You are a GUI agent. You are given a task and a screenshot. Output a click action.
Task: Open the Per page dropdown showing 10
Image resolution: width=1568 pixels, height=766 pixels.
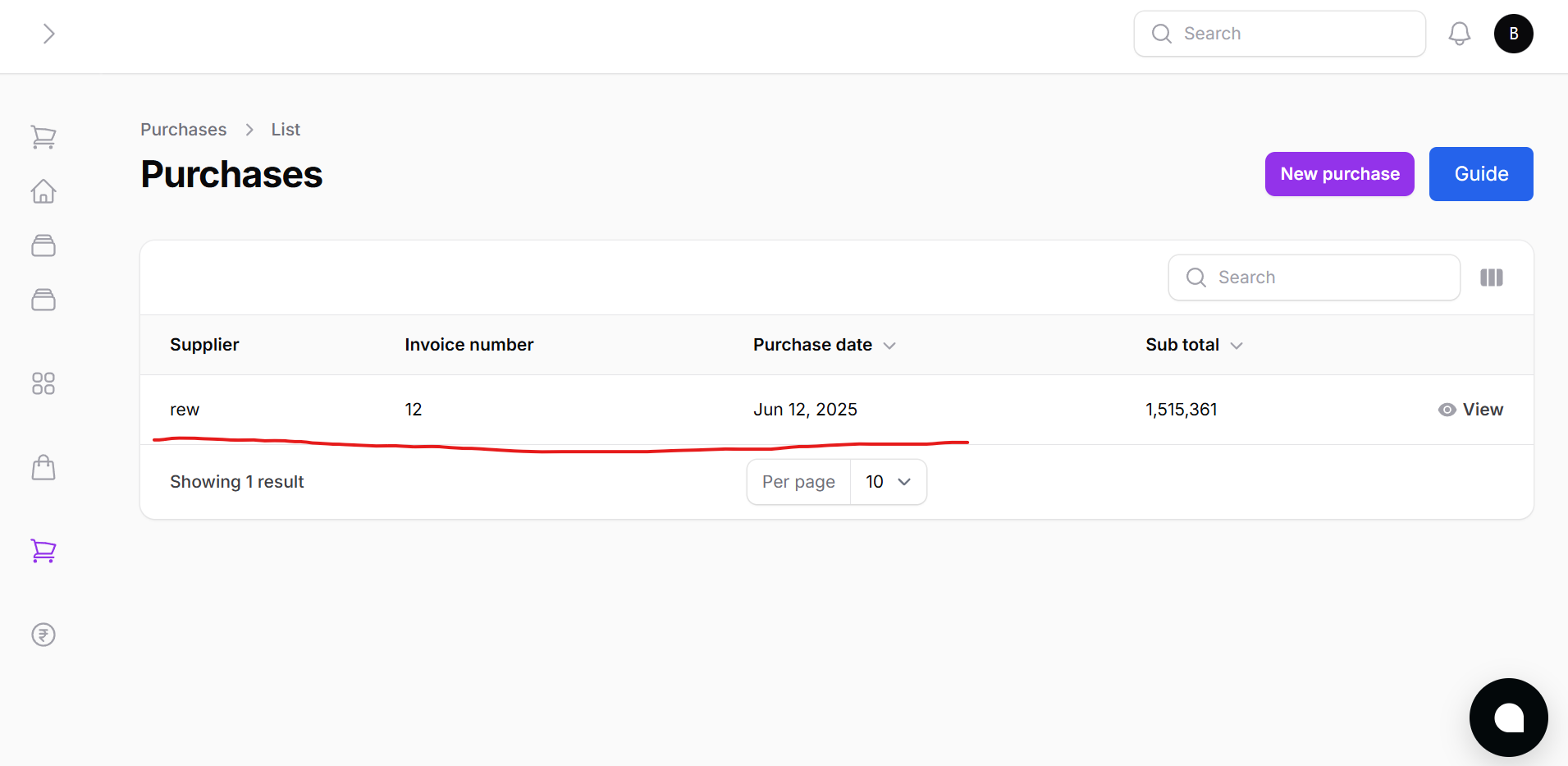[x=889, y=482]
